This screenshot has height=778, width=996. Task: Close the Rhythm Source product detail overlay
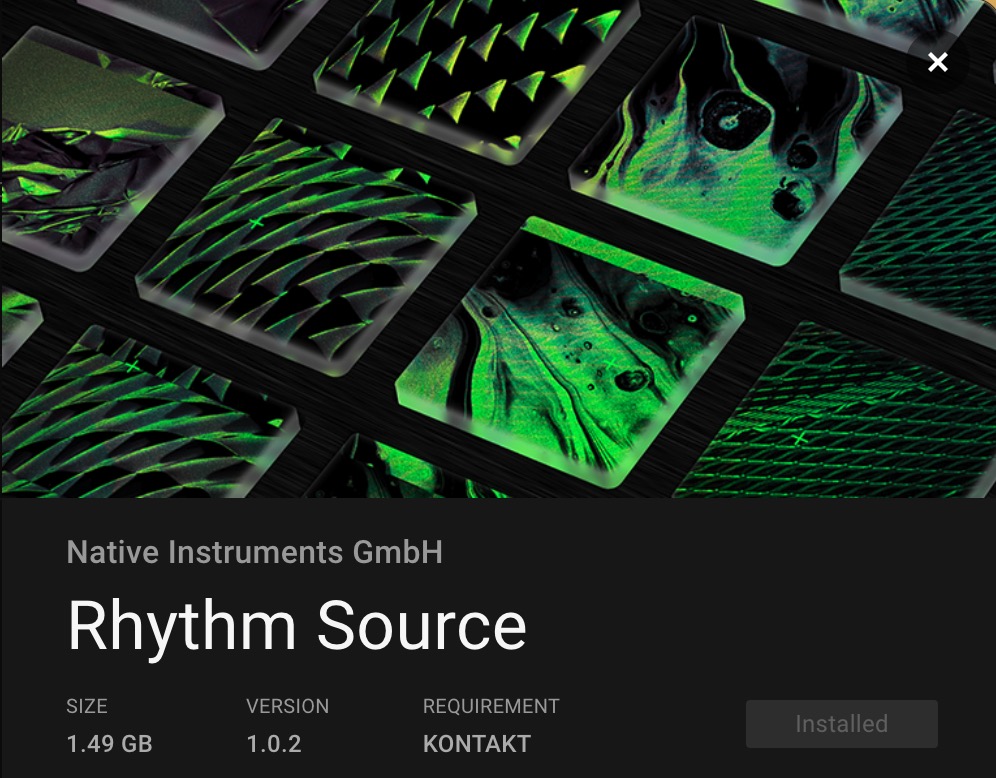coord(937,62)
